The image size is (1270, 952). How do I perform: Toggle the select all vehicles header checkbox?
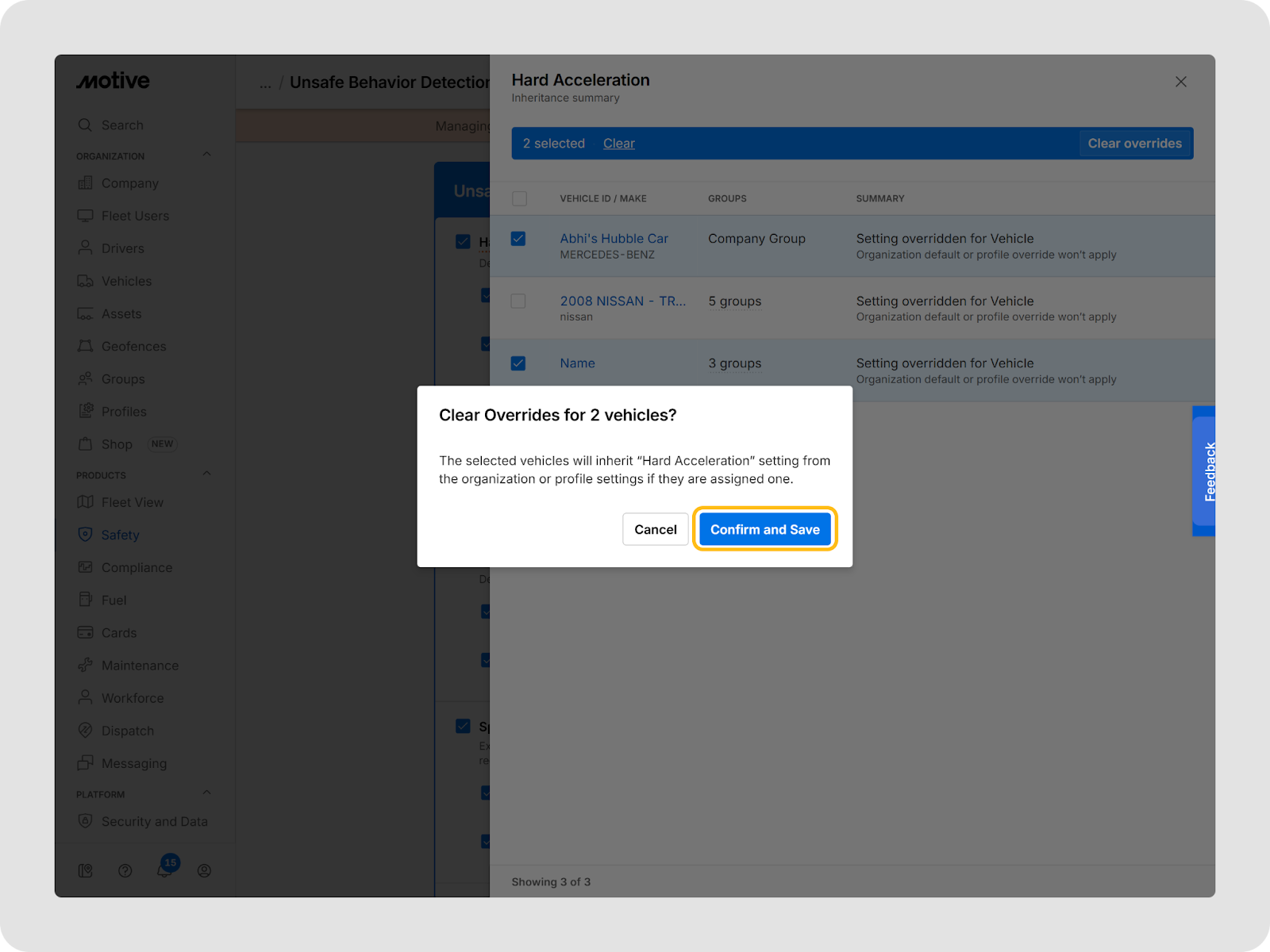click(x=519, y=198)
